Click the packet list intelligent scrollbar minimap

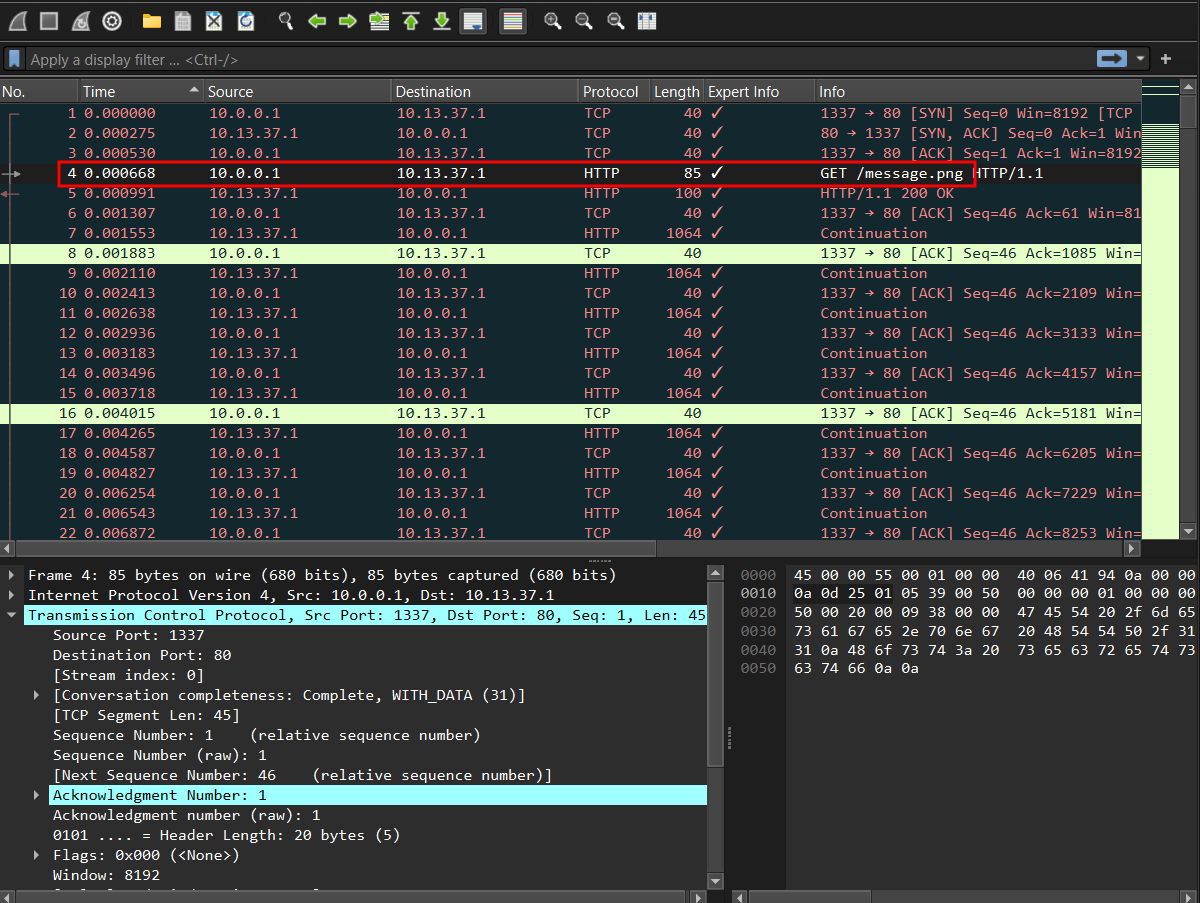click(x=1160, y=310)
